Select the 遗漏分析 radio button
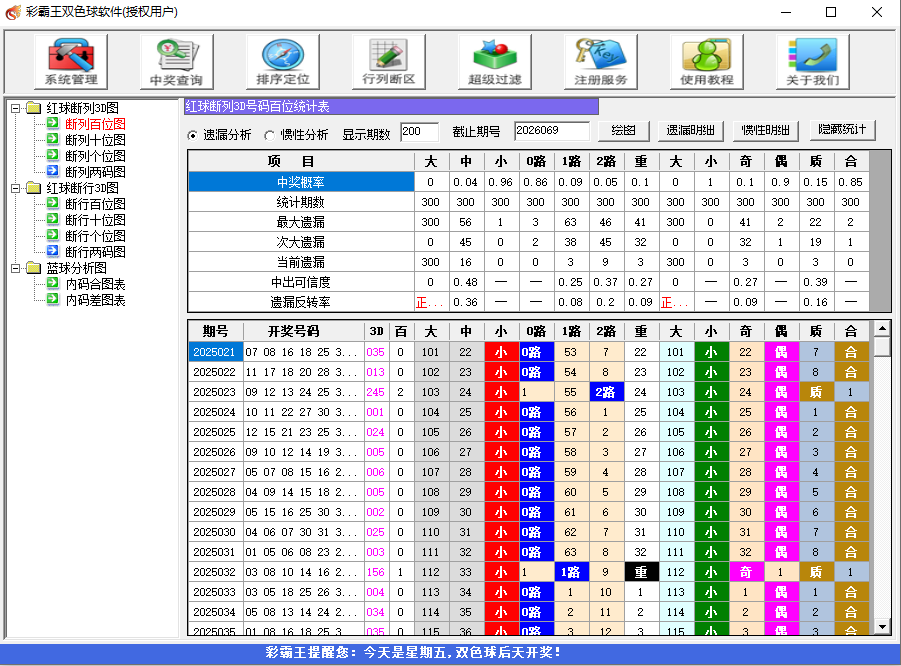 (x=192, y=135)
